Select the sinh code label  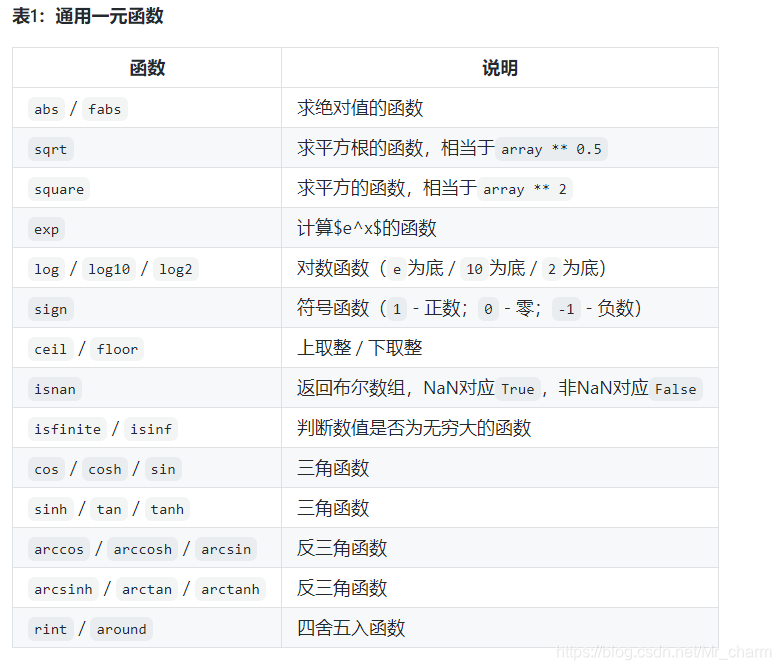51,509
